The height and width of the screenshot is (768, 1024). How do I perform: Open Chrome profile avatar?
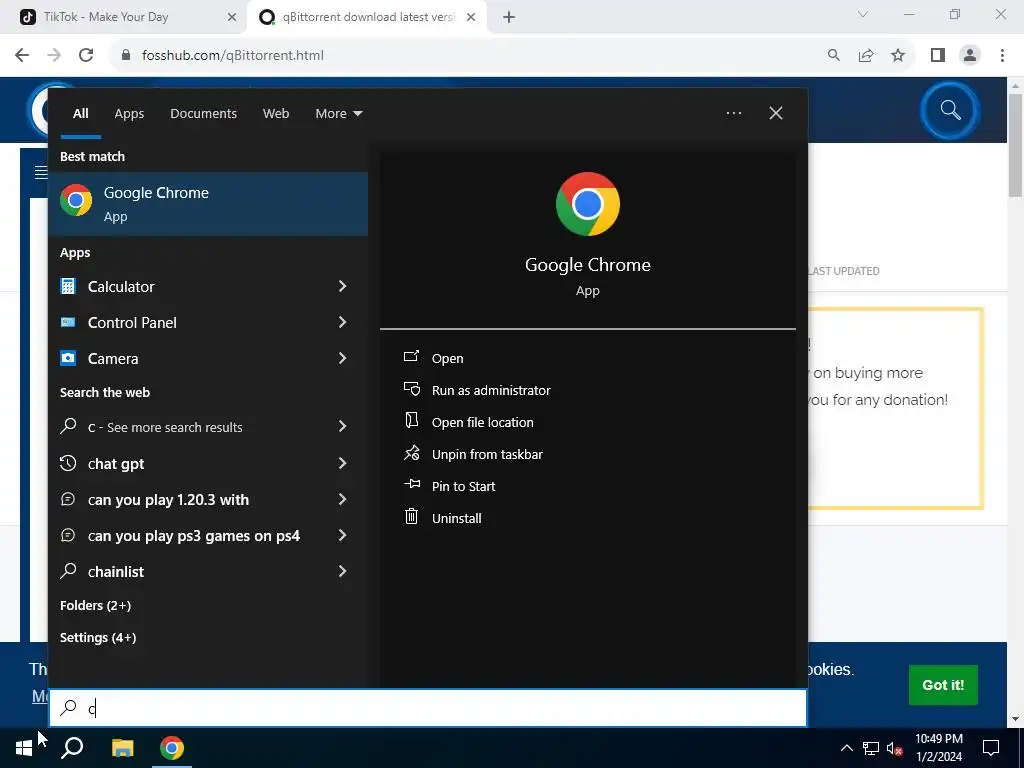[x=970, y=56]
